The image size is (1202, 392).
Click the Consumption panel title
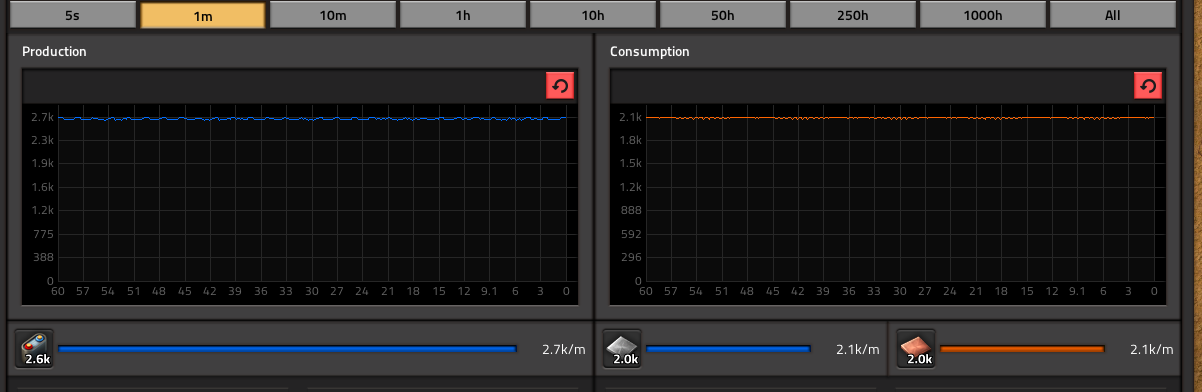[x=650, y=51]
